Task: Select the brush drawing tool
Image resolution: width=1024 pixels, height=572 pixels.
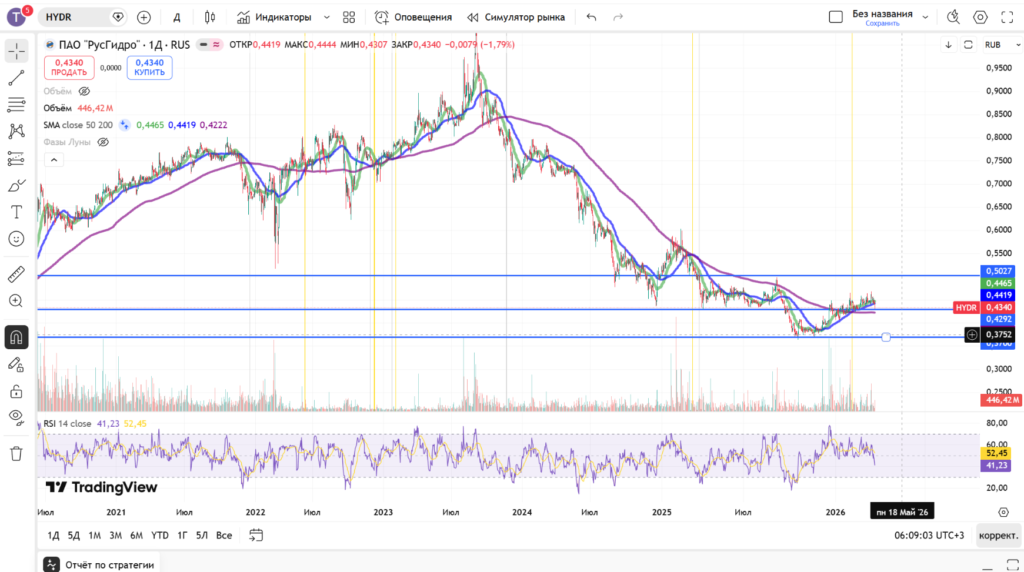Action: coord(16,185)
